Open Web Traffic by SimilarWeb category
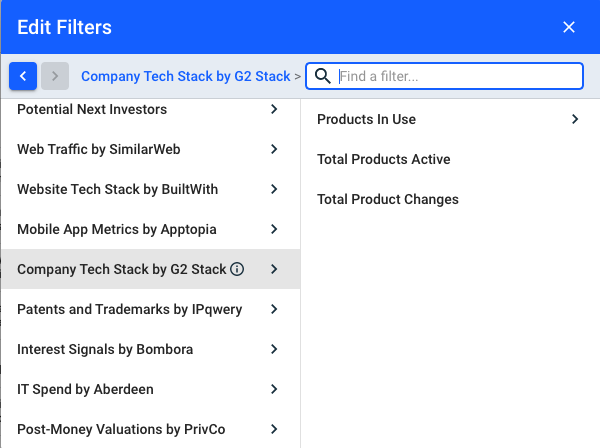Screen dimensions: 600x448 click(98, 149)
